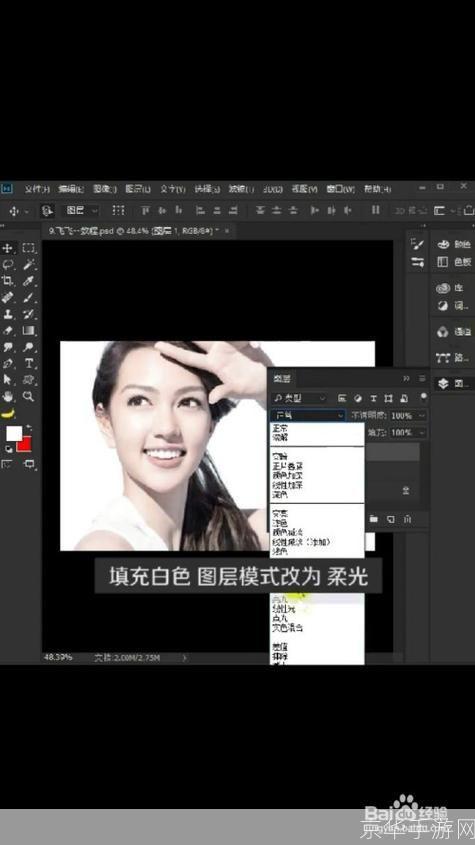
Task: Delete layer trash icon
Action: point(408,519)
